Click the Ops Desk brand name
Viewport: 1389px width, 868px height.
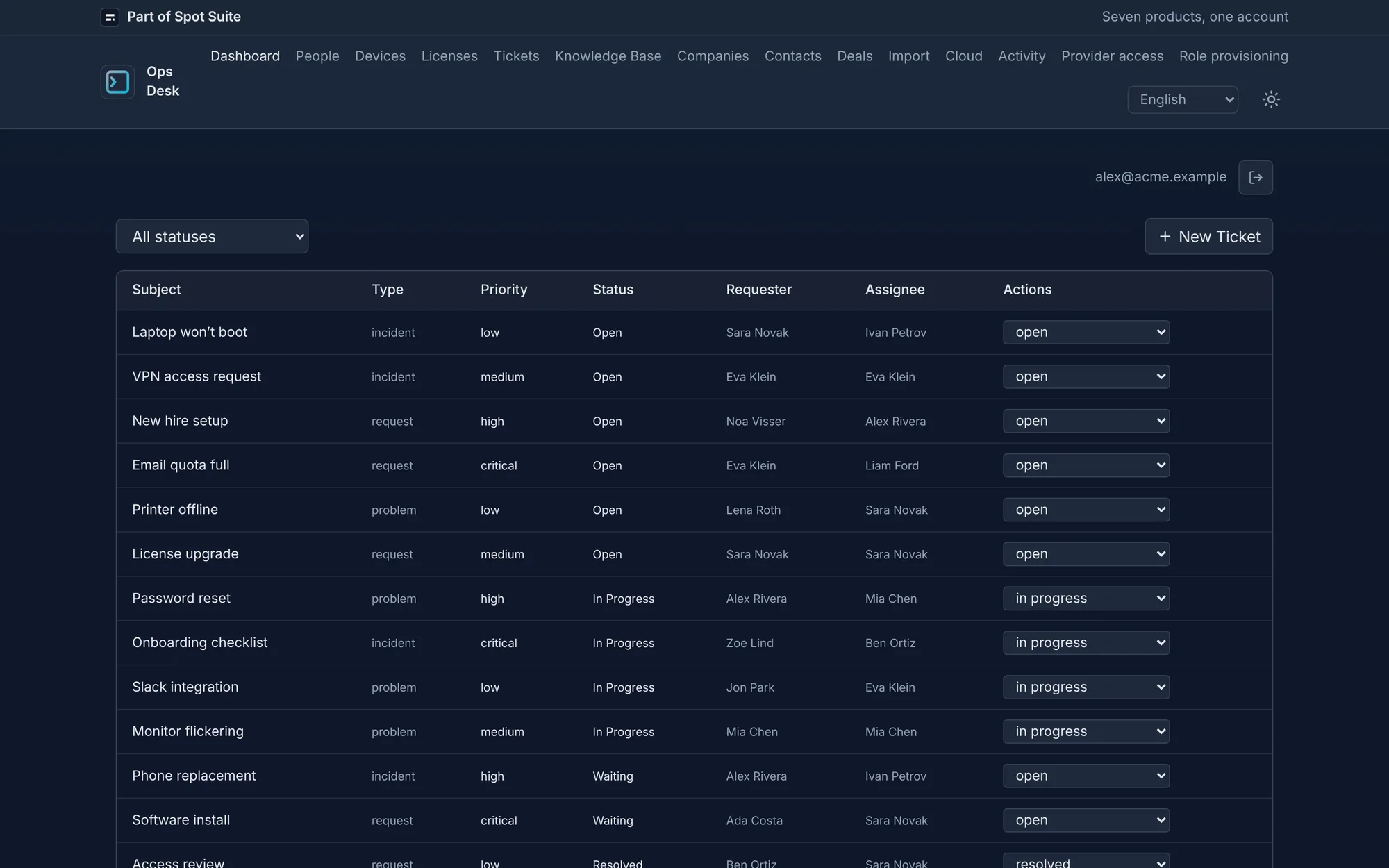point(163,81)
